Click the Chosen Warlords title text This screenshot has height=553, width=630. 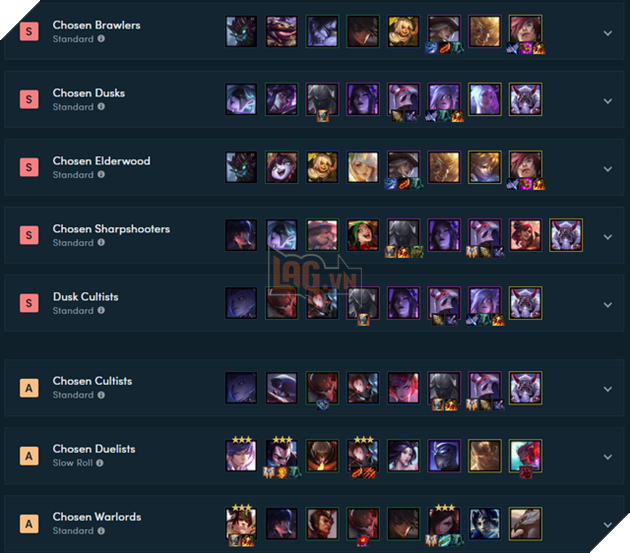[97, 517]
